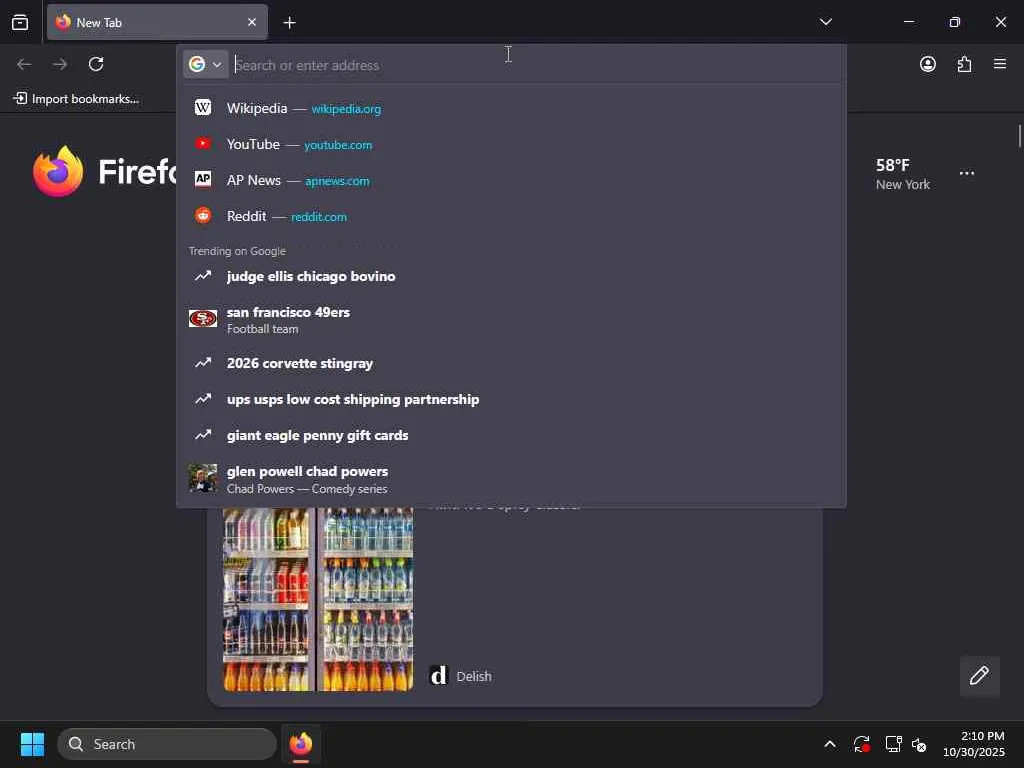
Task: Select the New Tab tab
Action: 157,22
